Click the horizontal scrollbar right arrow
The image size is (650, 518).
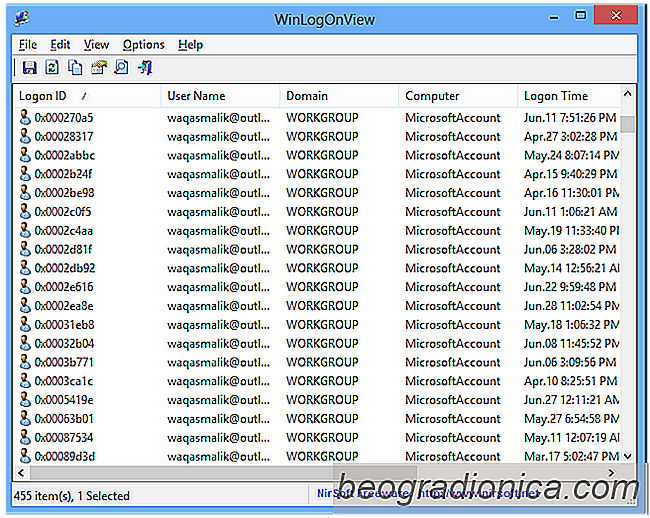pyautogui.click(x=611, y=472)
